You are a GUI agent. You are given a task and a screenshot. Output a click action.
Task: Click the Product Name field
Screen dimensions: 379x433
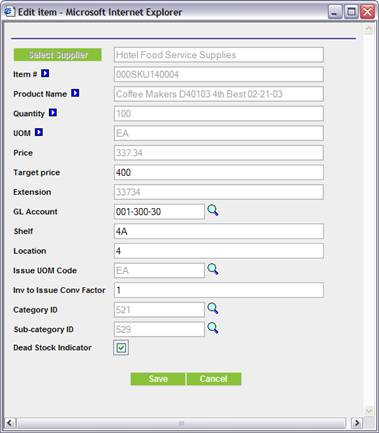[x=219, y=94]
